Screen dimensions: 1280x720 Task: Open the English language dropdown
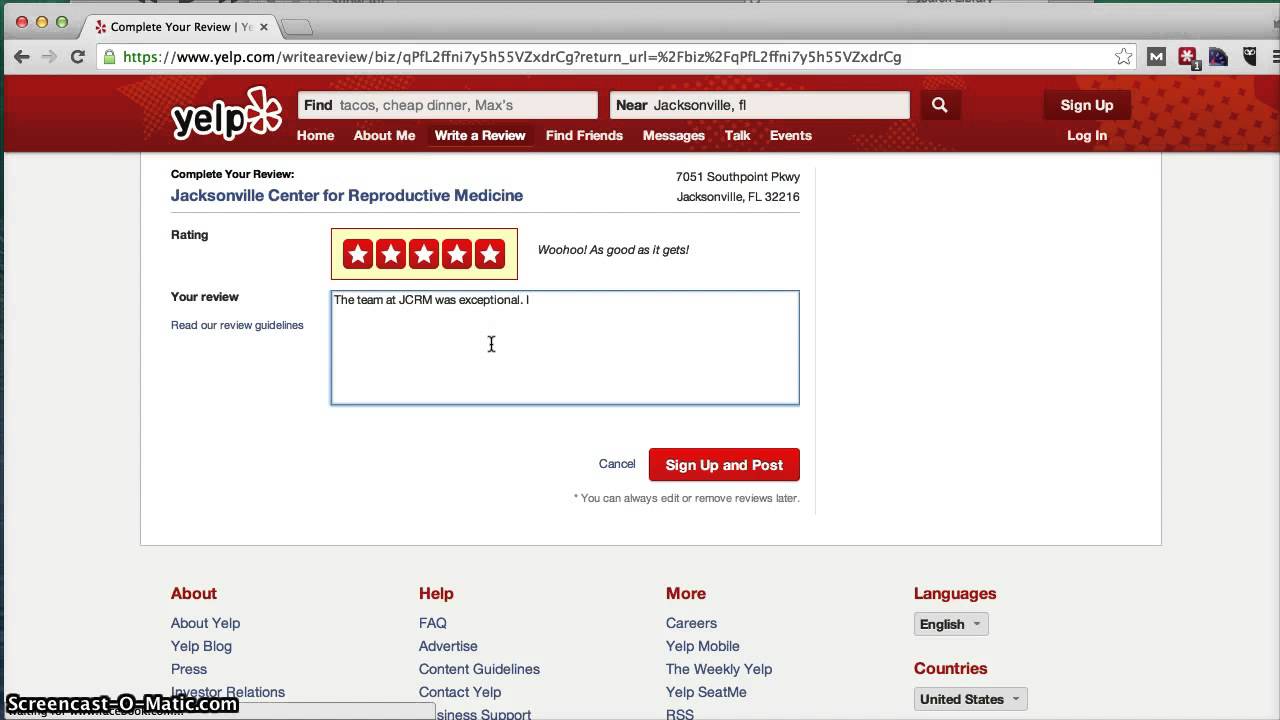[951, 624]
